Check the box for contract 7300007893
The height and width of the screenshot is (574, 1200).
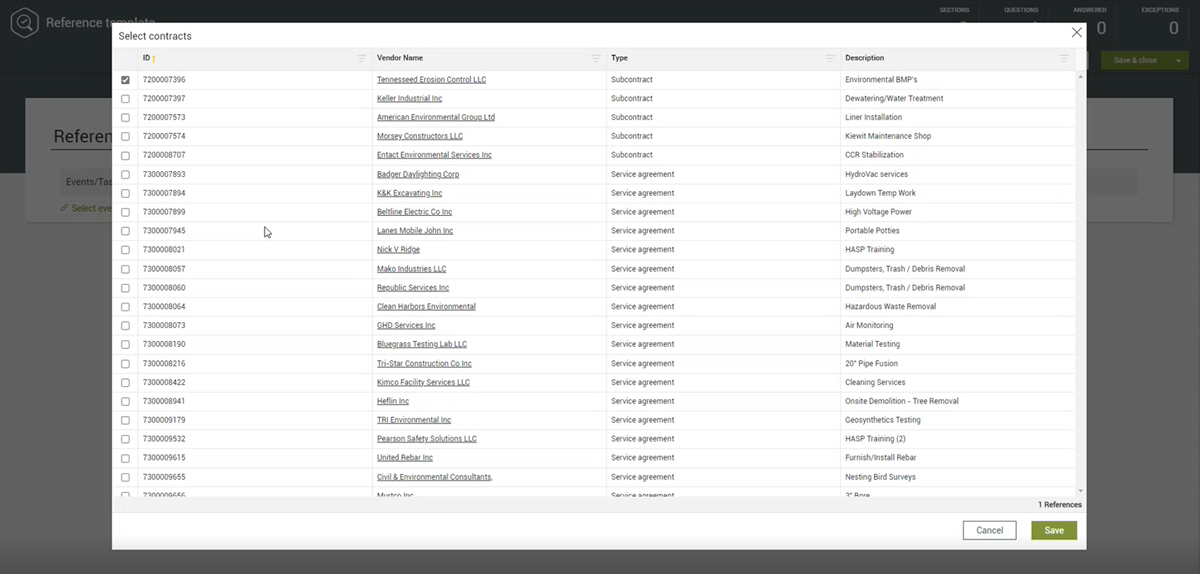tap(125, 175)
